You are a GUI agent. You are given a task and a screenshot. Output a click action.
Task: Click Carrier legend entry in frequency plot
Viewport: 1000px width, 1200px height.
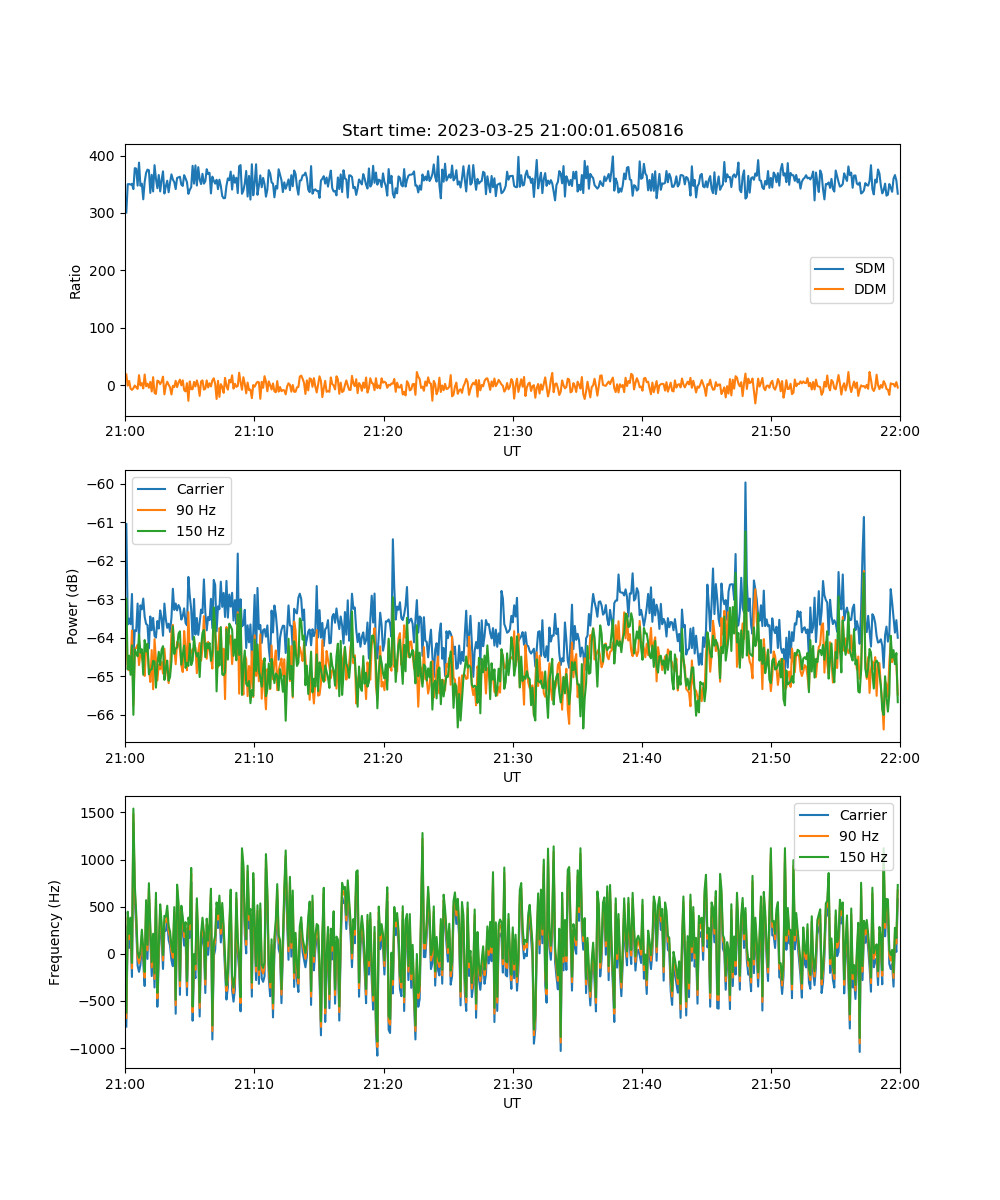pyautogui.click(x=844, y=815)
